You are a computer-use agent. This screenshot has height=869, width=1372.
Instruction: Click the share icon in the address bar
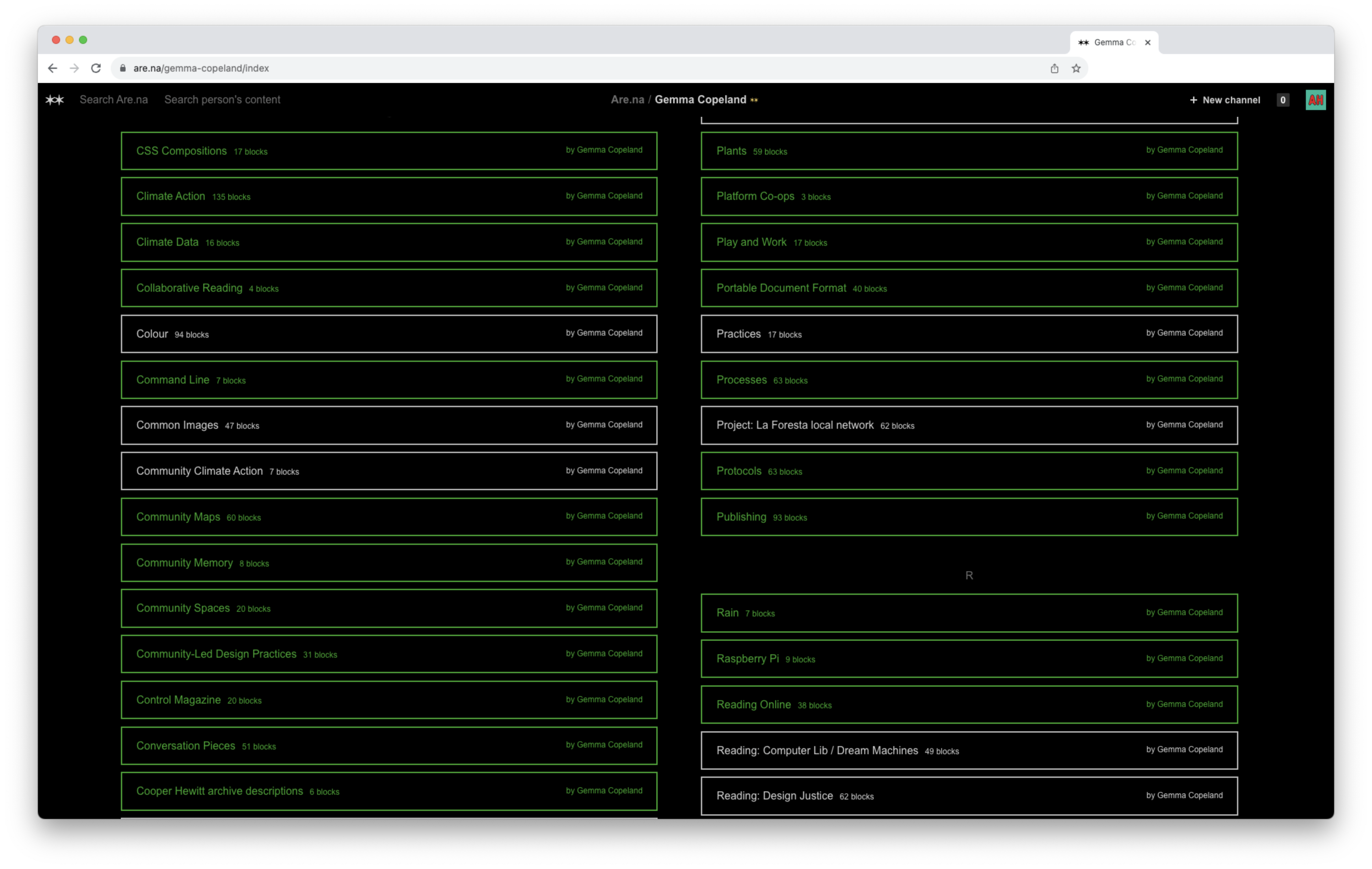pos(1054,69)
